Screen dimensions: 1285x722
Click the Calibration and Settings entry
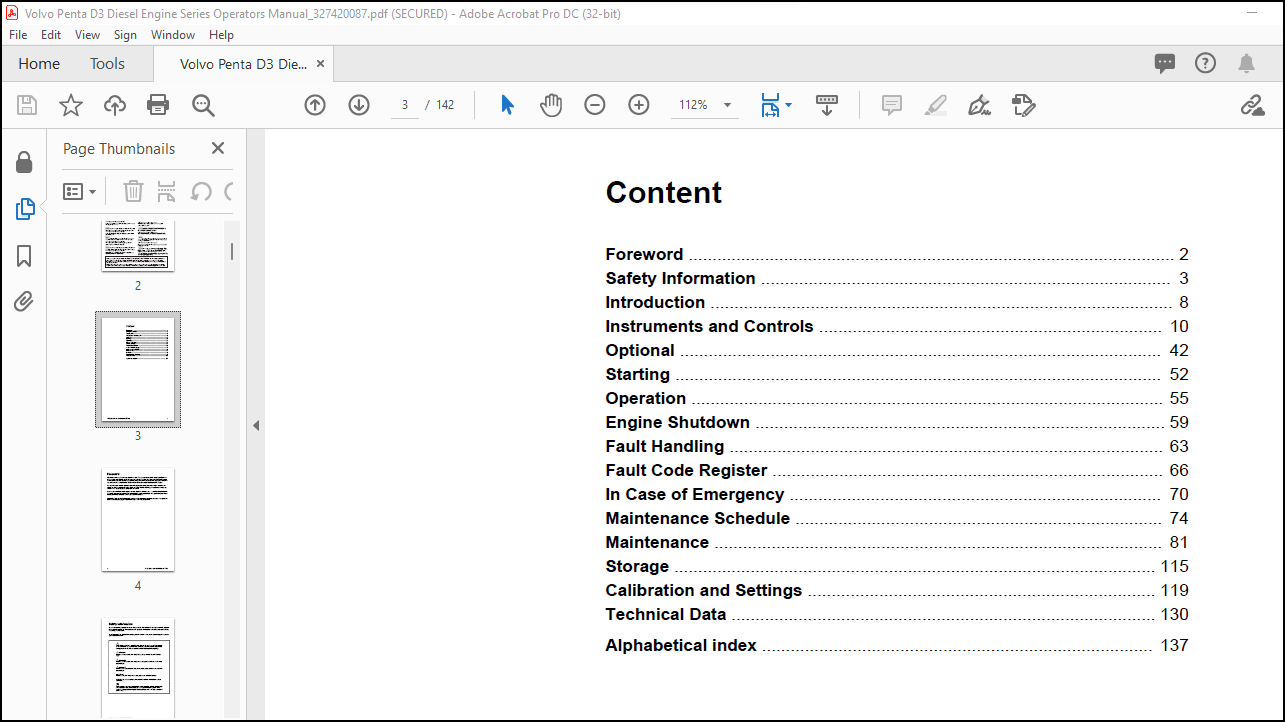point(897,590)
